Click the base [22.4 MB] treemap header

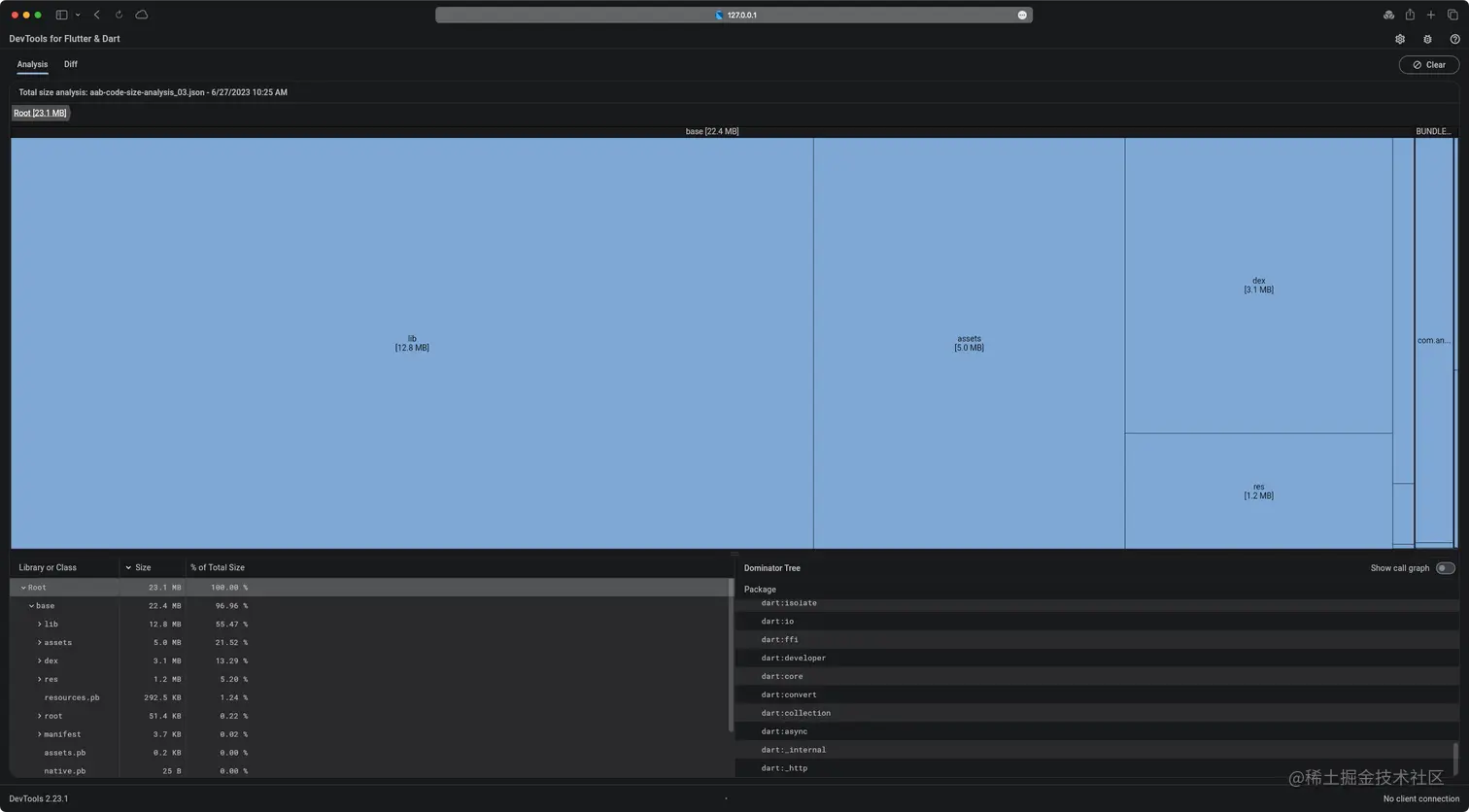(x=712, y=131)
